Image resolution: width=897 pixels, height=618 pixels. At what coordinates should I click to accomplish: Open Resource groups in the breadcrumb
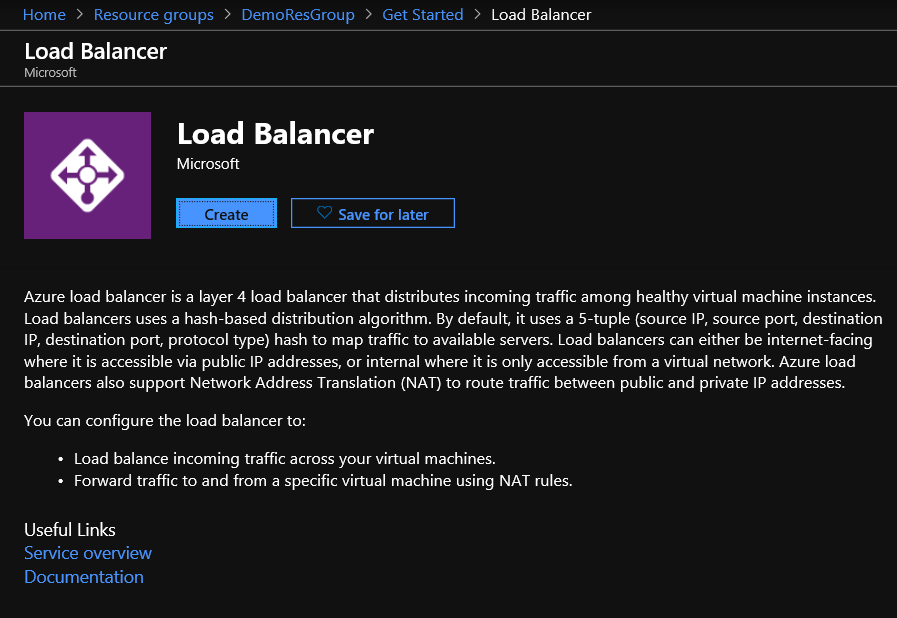click(153, 14)
